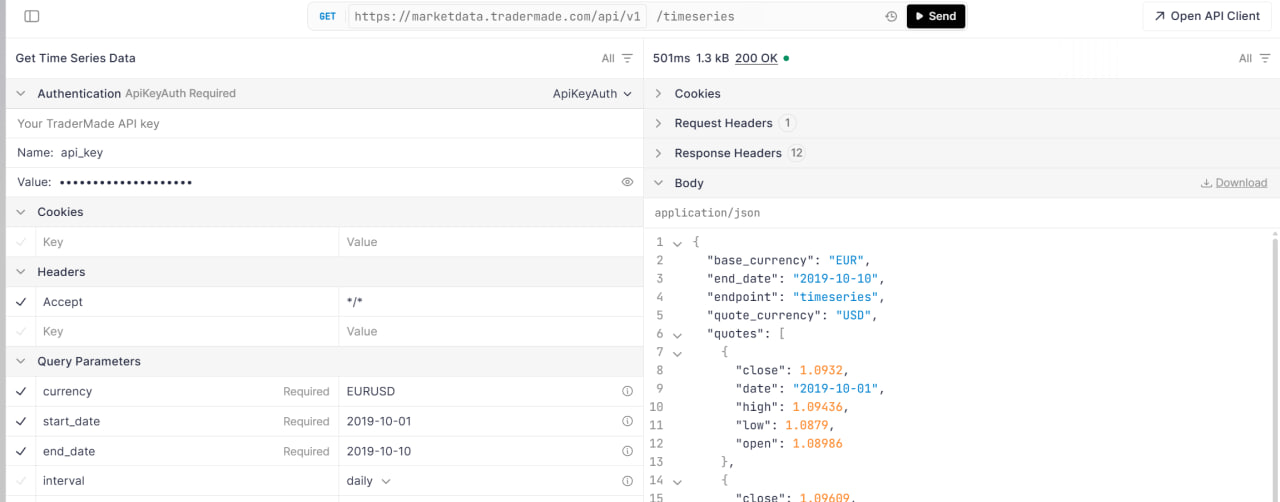Click the empty Headers Value input
The width and height of the screenshot is (1280, 502).
(x=490, y=331)
